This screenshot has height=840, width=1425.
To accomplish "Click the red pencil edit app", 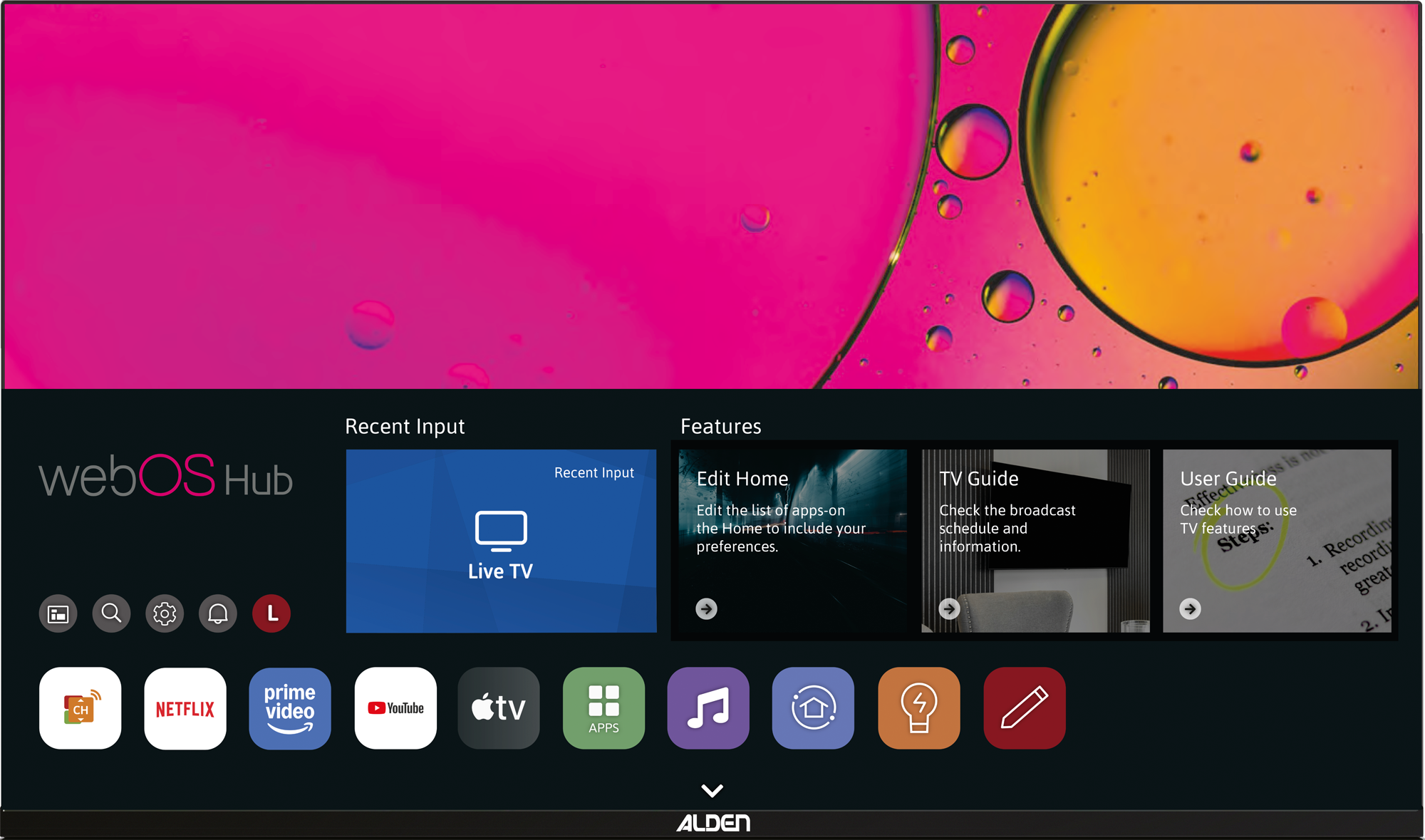I will (1024, 708).
